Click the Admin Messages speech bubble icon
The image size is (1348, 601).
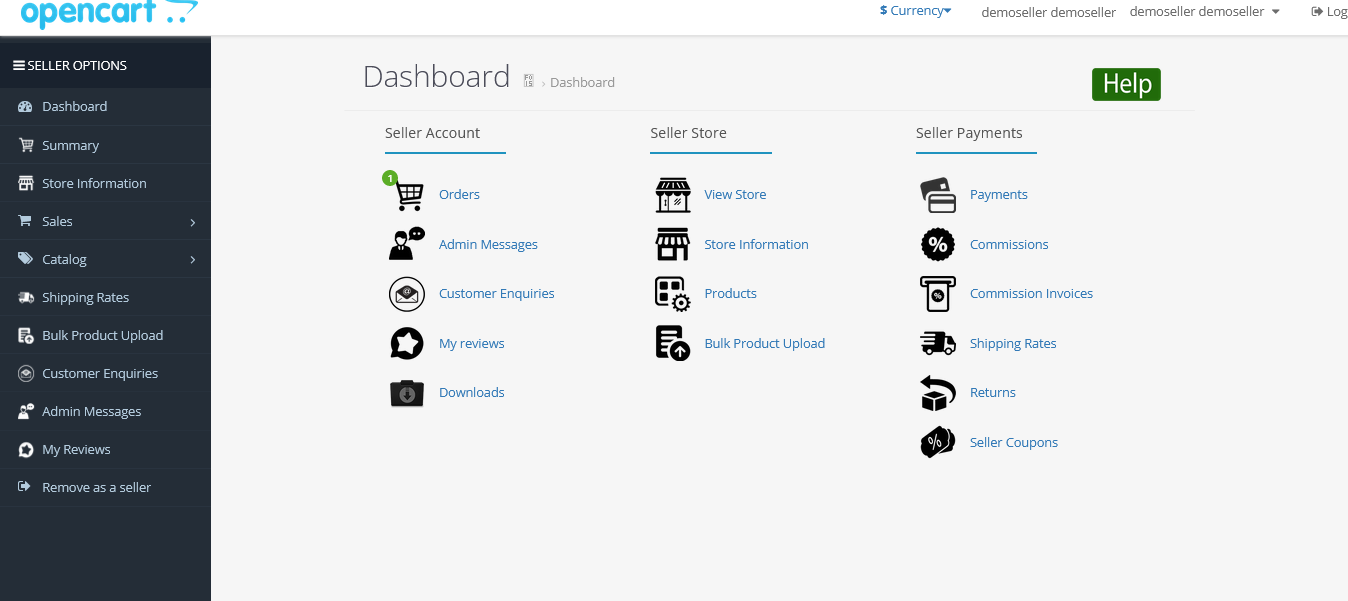tap(406, 243)
